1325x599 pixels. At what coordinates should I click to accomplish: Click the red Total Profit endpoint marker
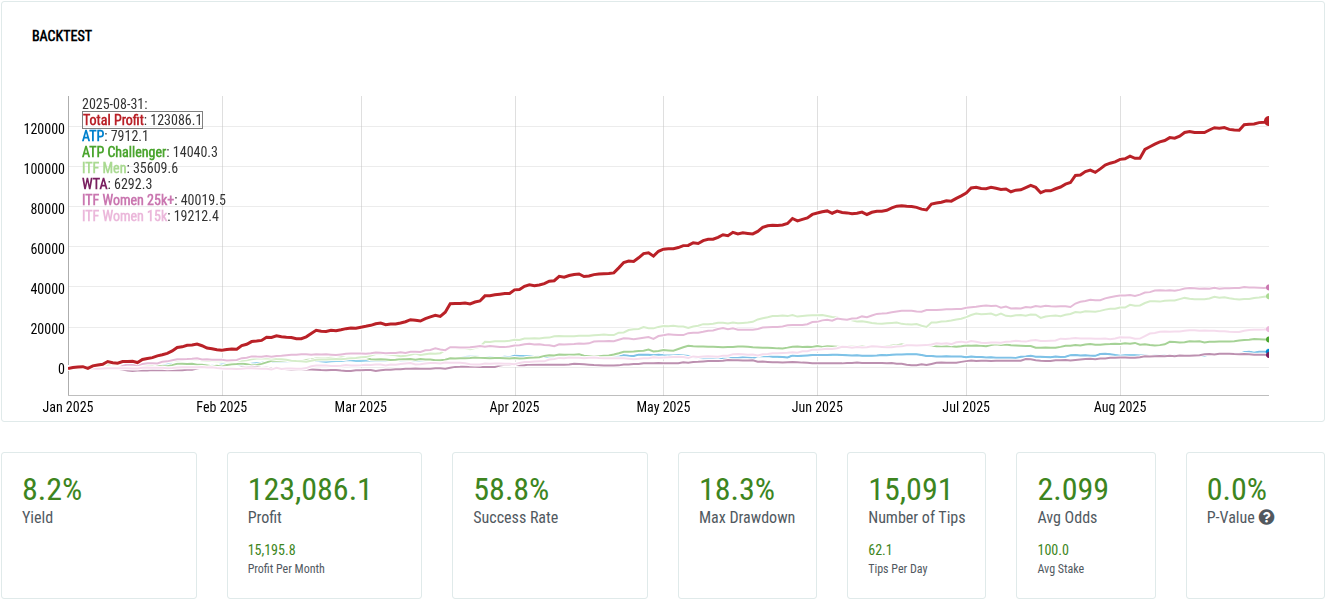(1268, 121)
